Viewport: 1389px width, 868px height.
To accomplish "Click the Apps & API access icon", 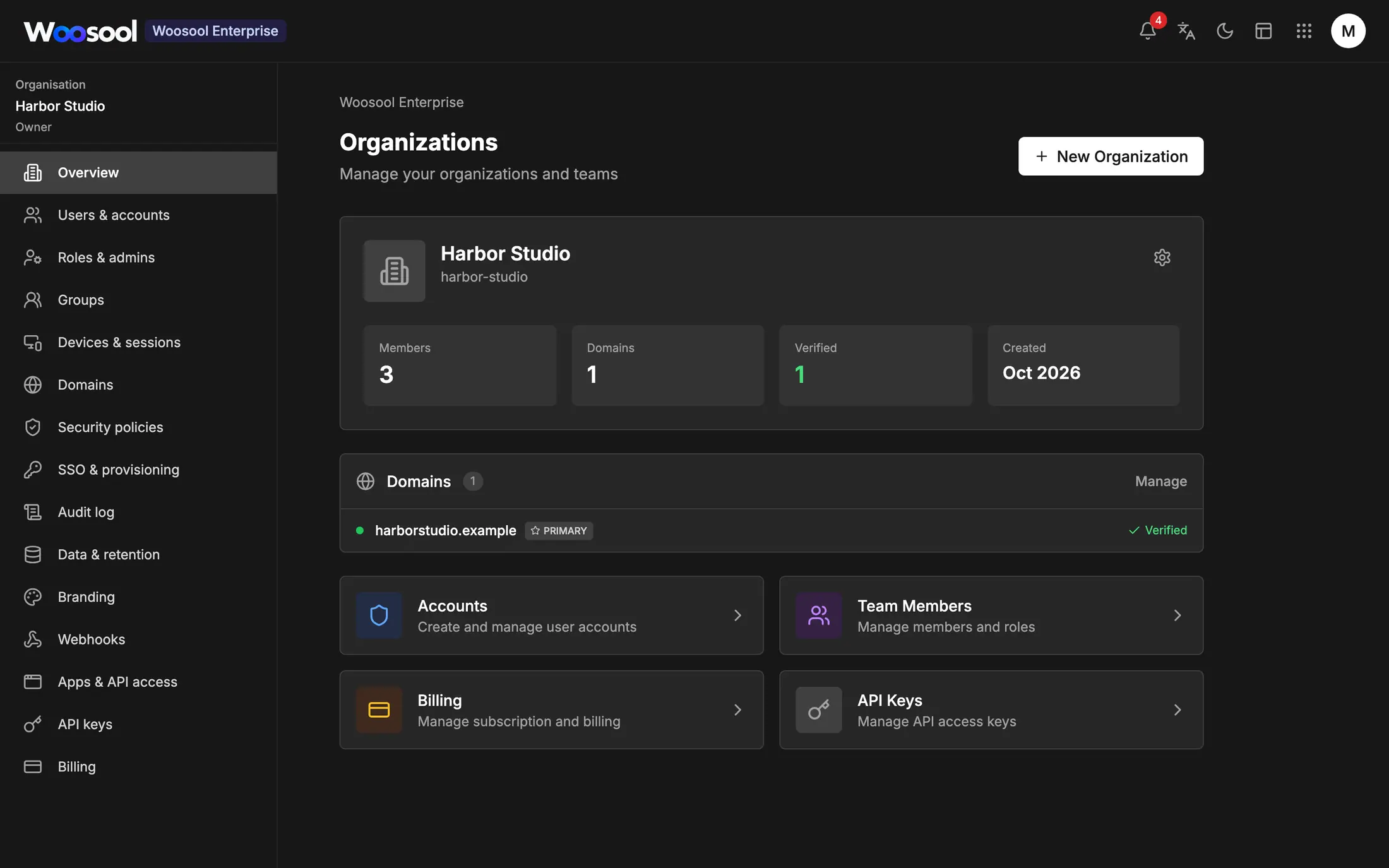I will (33, 682).
